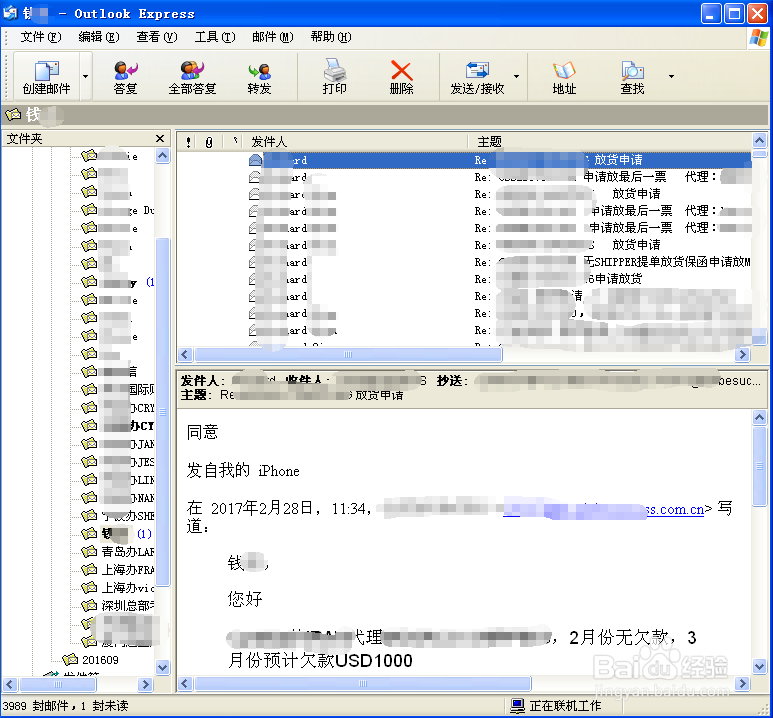Click the 正在联机工作 status bar icon
The height and width of the screenshot is (718, 773).
517,706
